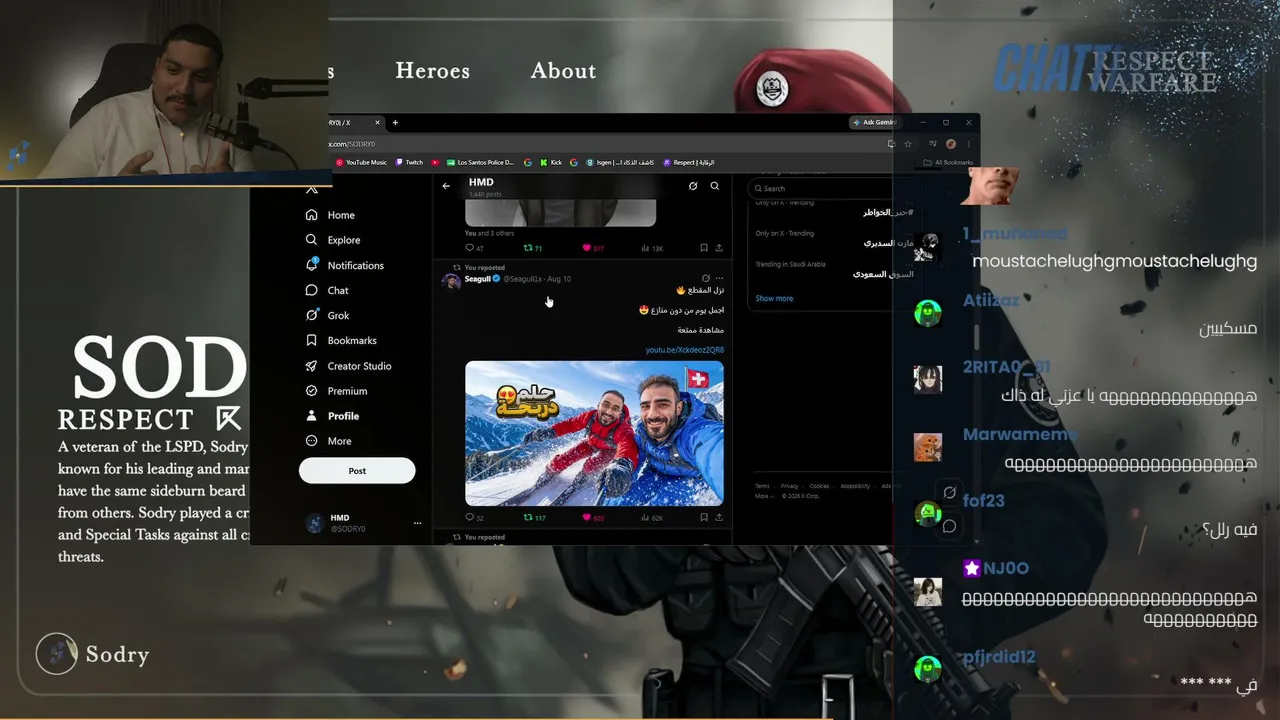Toggle like on the post with 517 likes

point(593,248)
